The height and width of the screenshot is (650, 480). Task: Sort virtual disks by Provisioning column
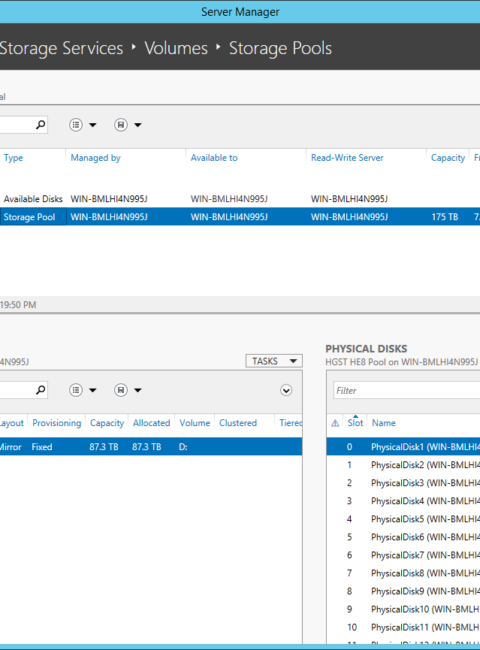(x=57, y=423)
